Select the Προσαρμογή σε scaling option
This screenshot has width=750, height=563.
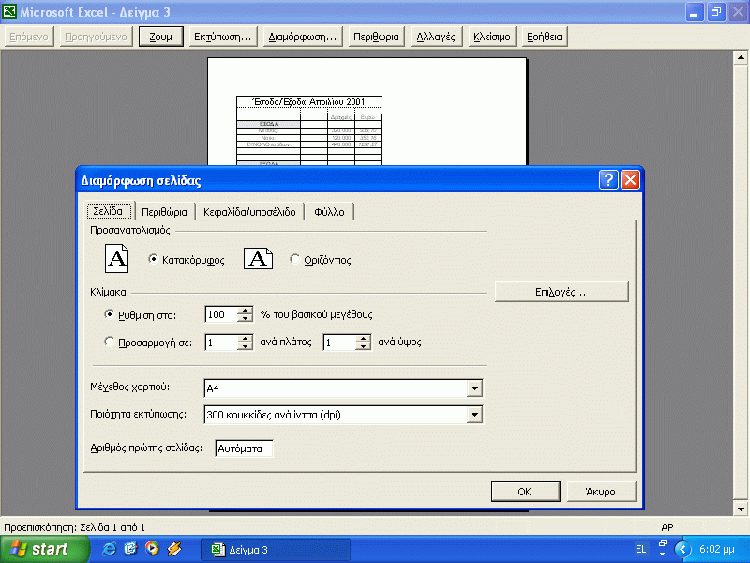109,342
